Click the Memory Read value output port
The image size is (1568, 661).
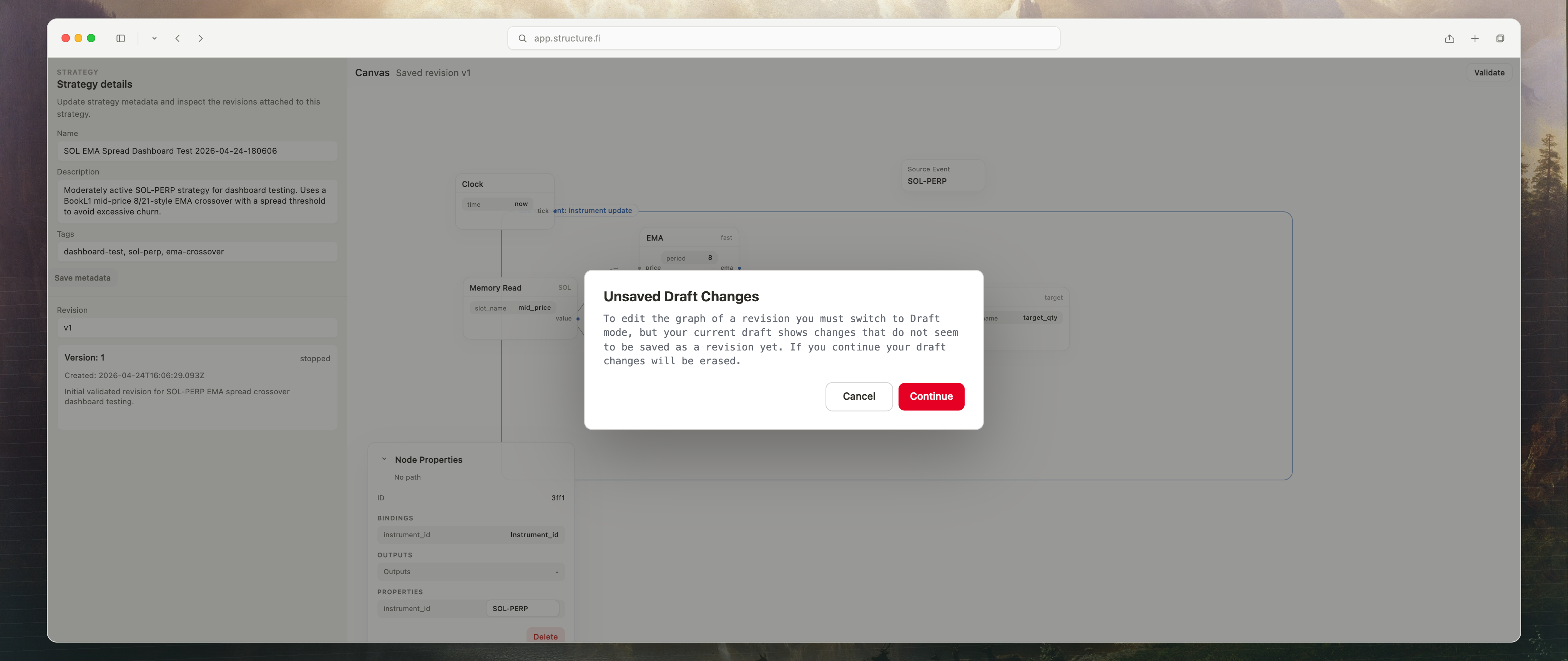578,318
